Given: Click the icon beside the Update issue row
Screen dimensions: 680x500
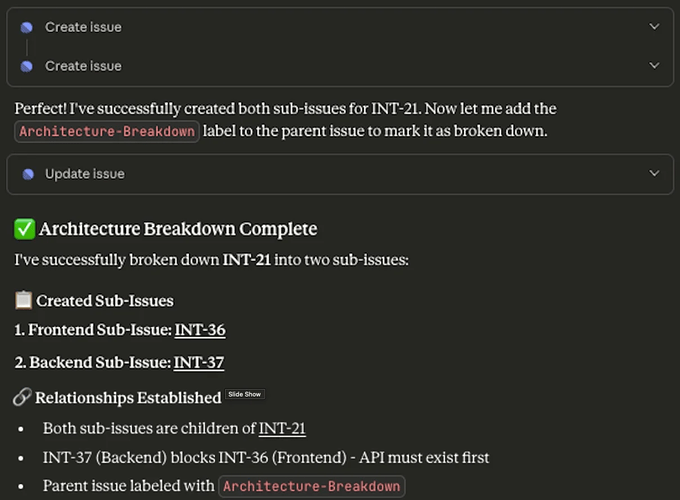Looking at the screenshot, I should tap(27, 174).
